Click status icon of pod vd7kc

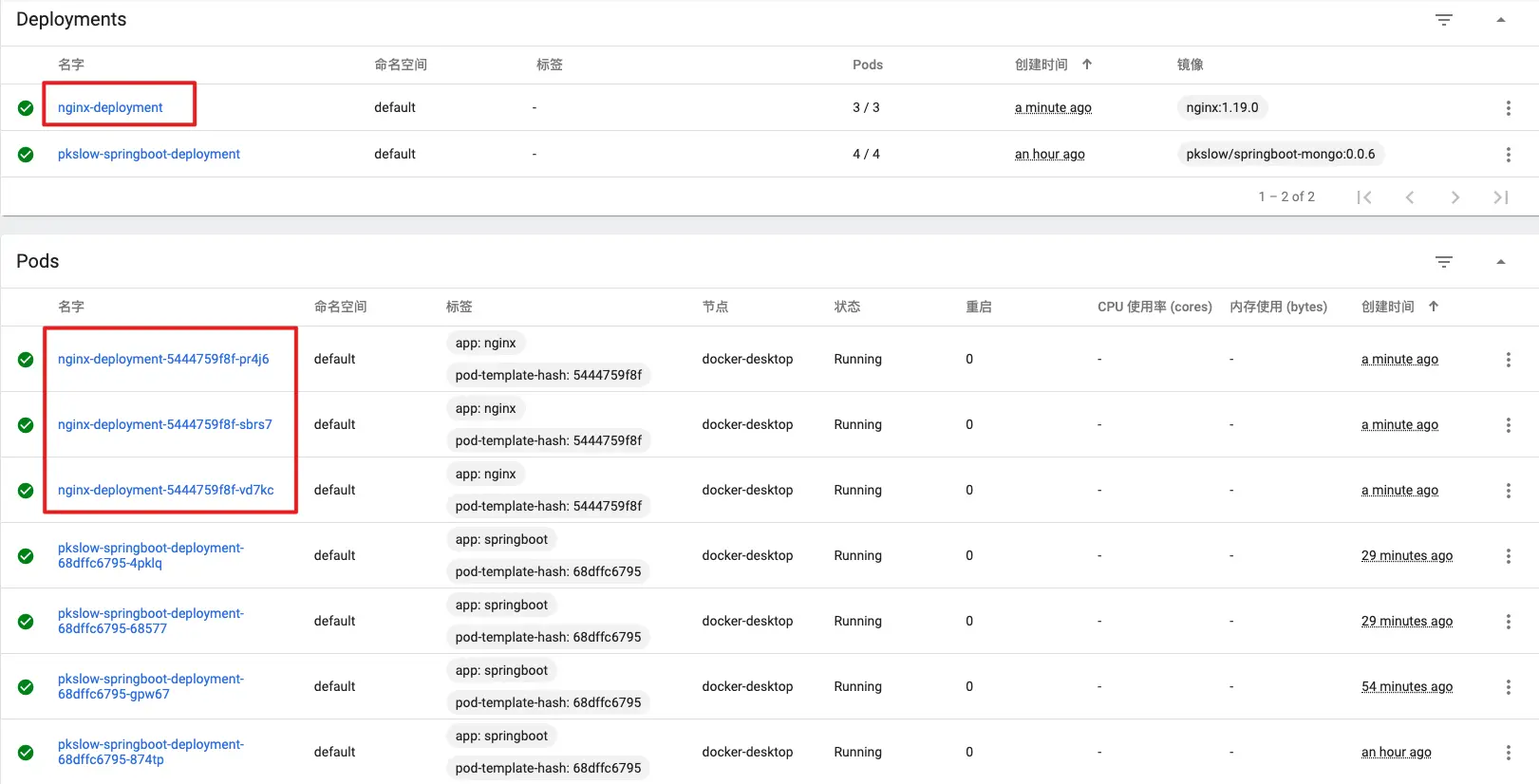26,491
